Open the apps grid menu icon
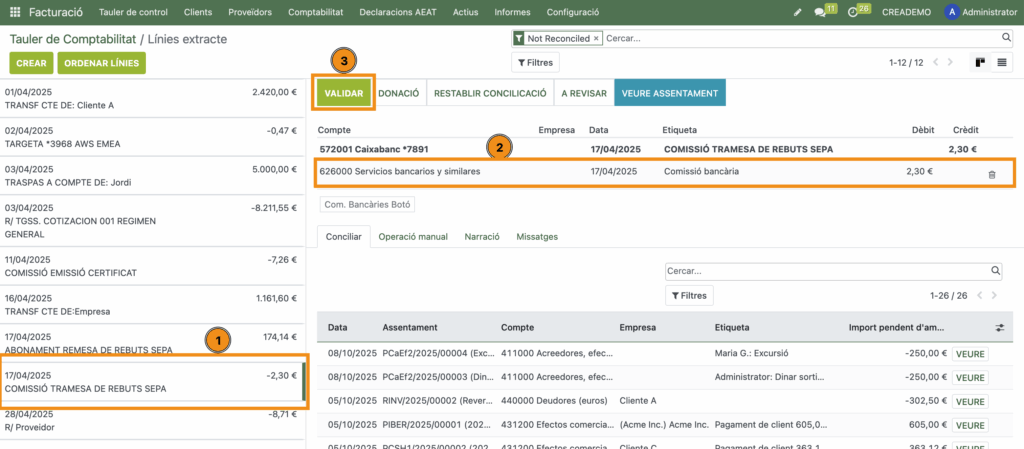The width and height of the screenshot is (1024, 449). pyautogui.click(x=15, y=12)
